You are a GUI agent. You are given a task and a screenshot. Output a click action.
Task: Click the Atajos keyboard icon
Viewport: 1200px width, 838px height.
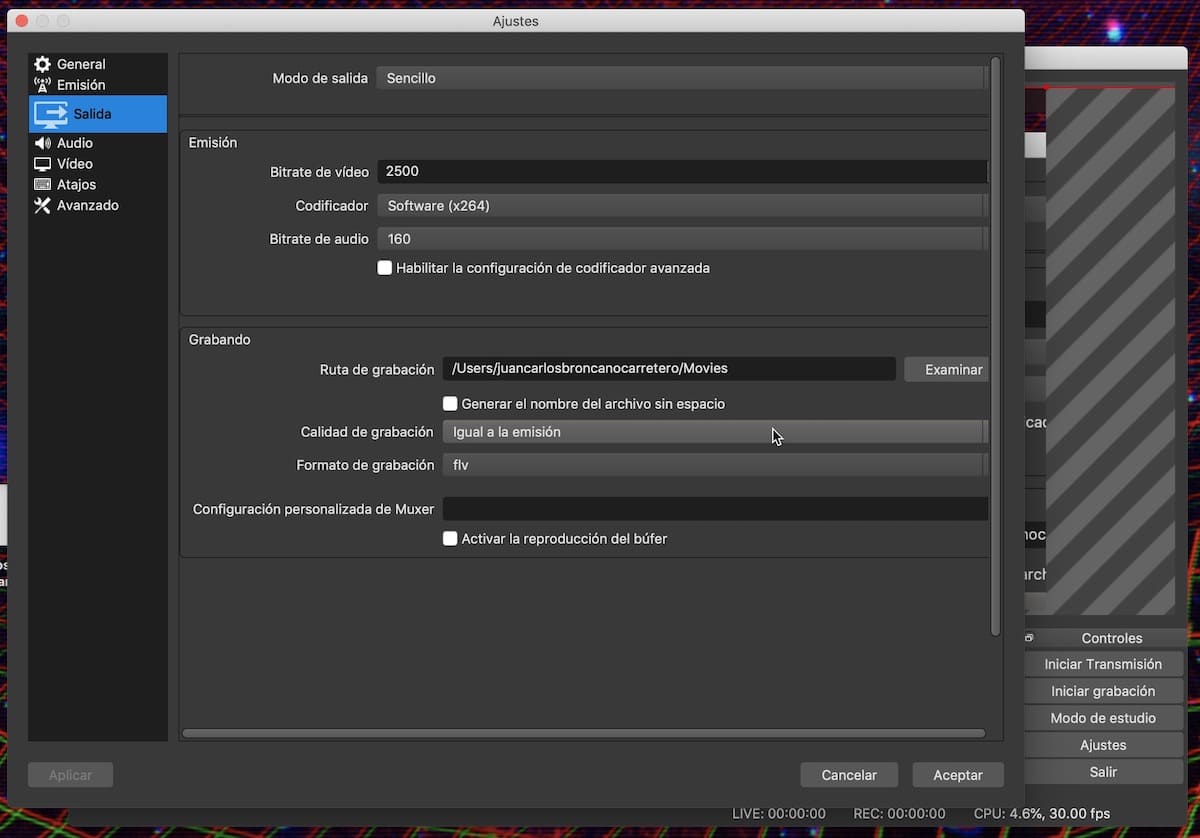tap(42, 184)
